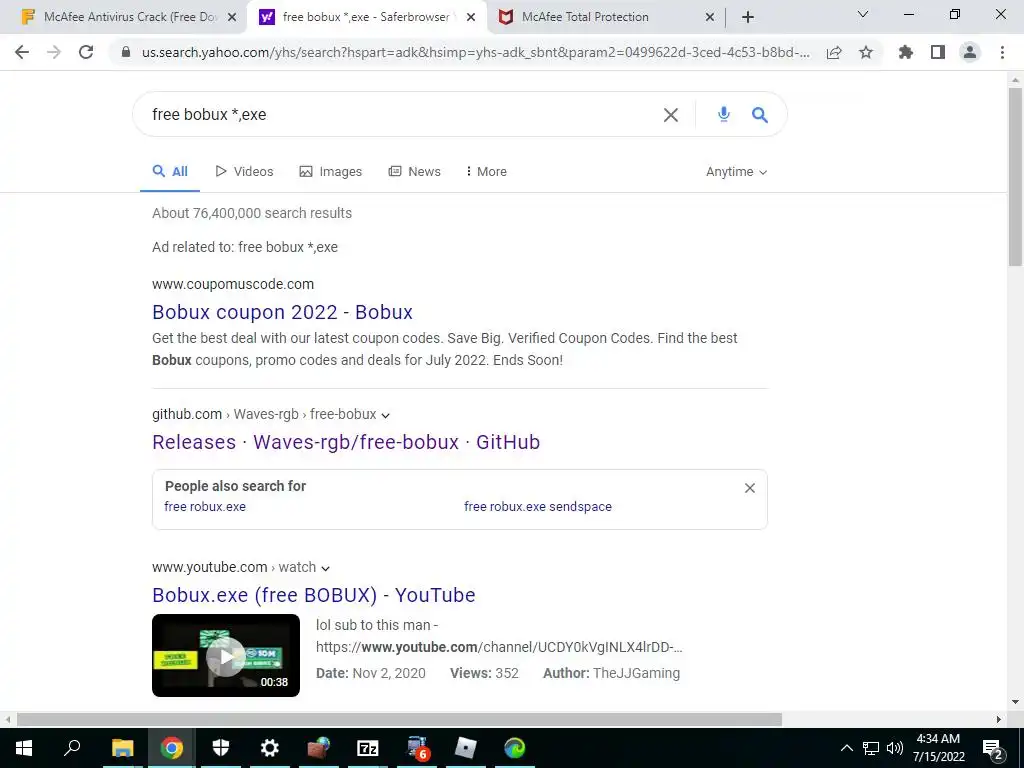Open the Chrome side panel
The image size is (1024, 768).
[x=938, y=52]
